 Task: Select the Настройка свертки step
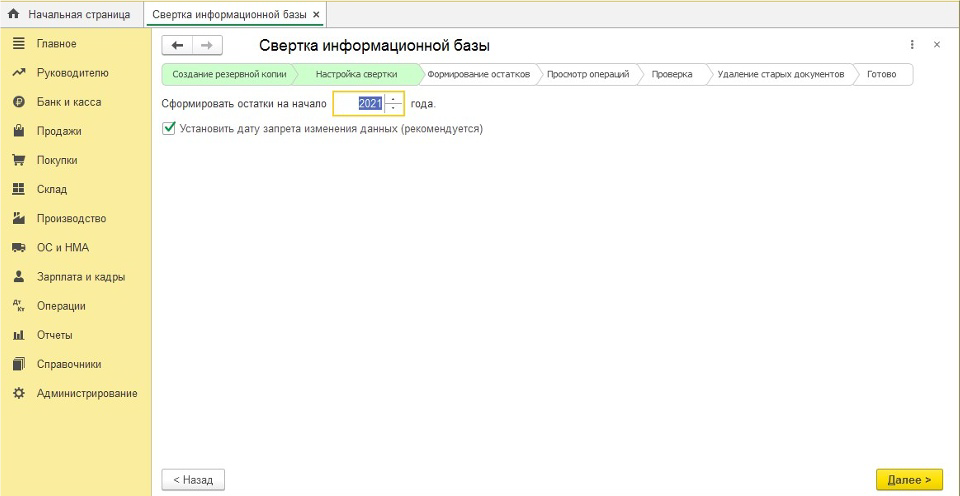tap(356, 74)
